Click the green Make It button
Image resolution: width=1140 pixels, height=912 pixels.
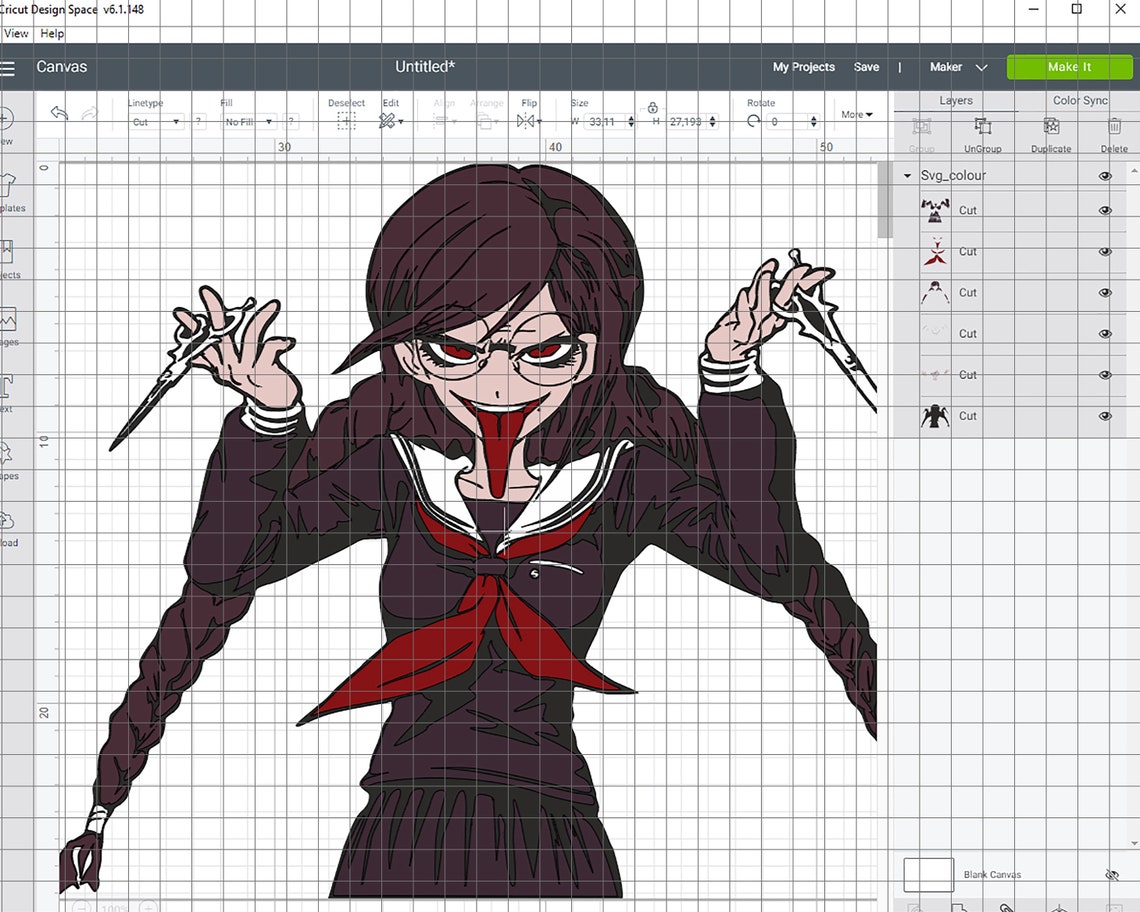point(1069,67)
